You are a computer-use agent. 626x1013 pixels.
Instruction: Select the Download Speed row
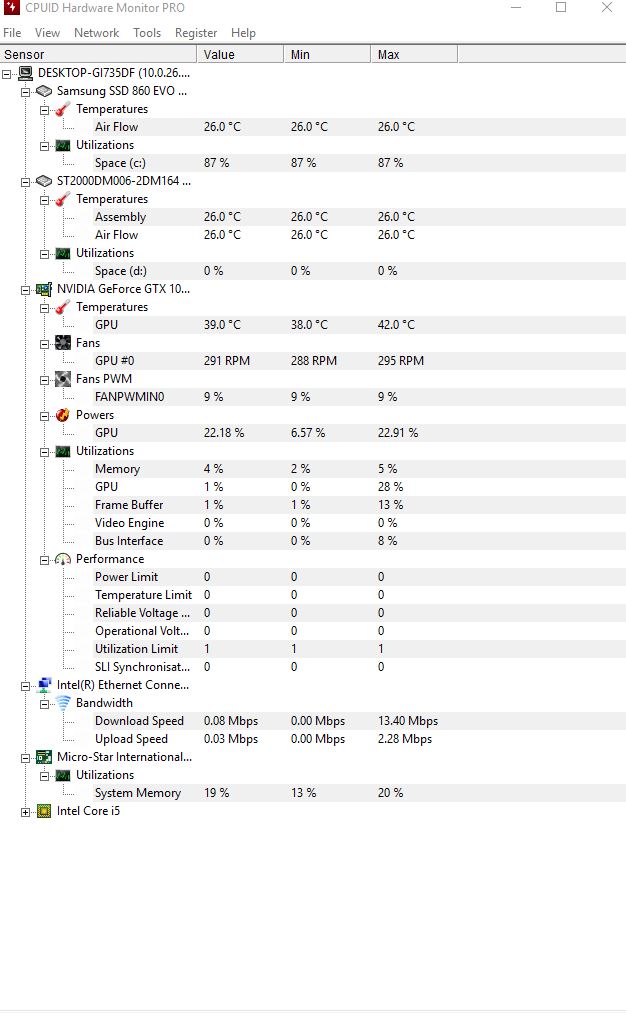(139, 721)
